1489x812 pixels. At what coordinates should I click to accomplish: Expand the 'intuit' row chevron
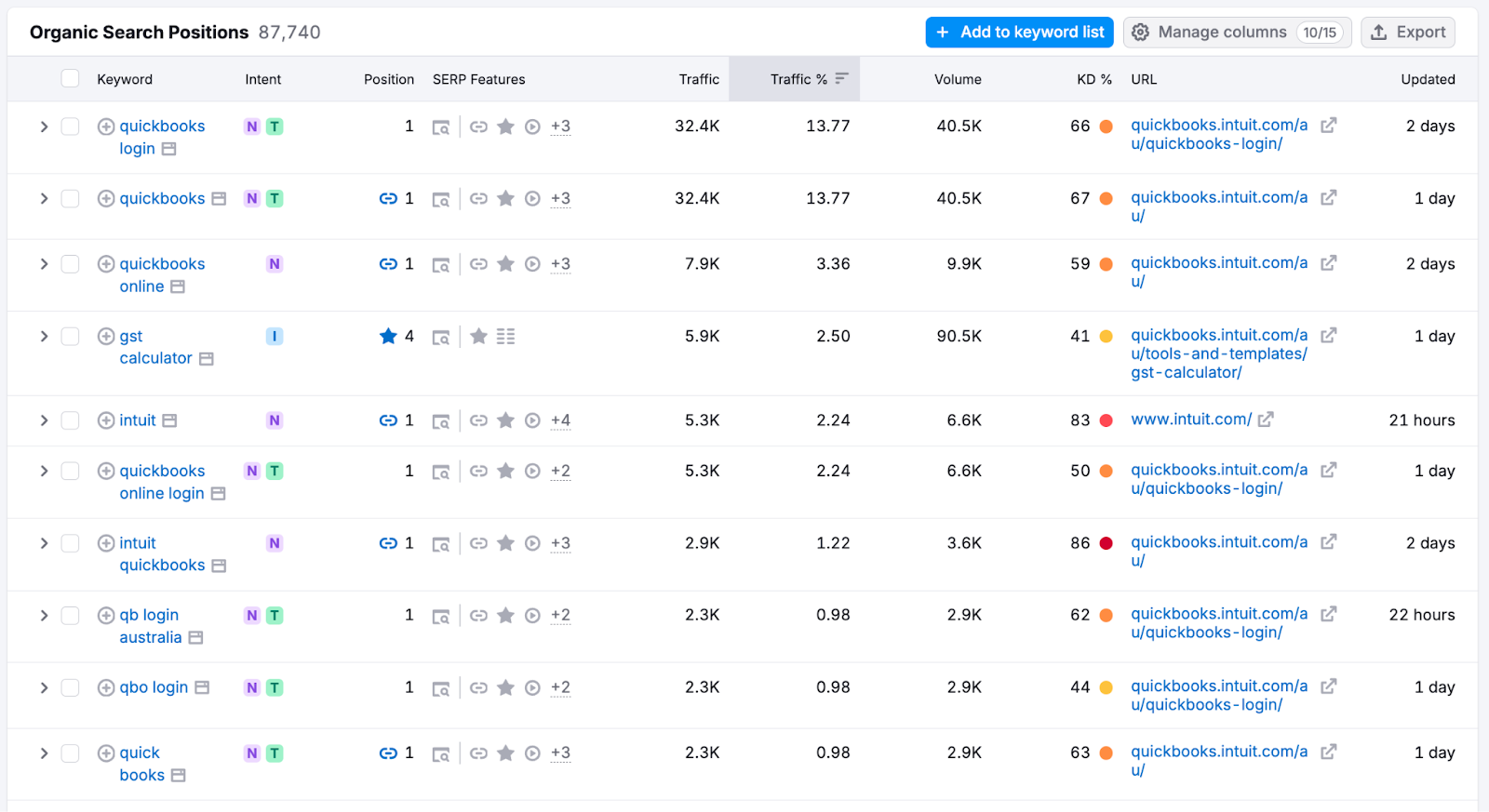[x=44, y=420]
